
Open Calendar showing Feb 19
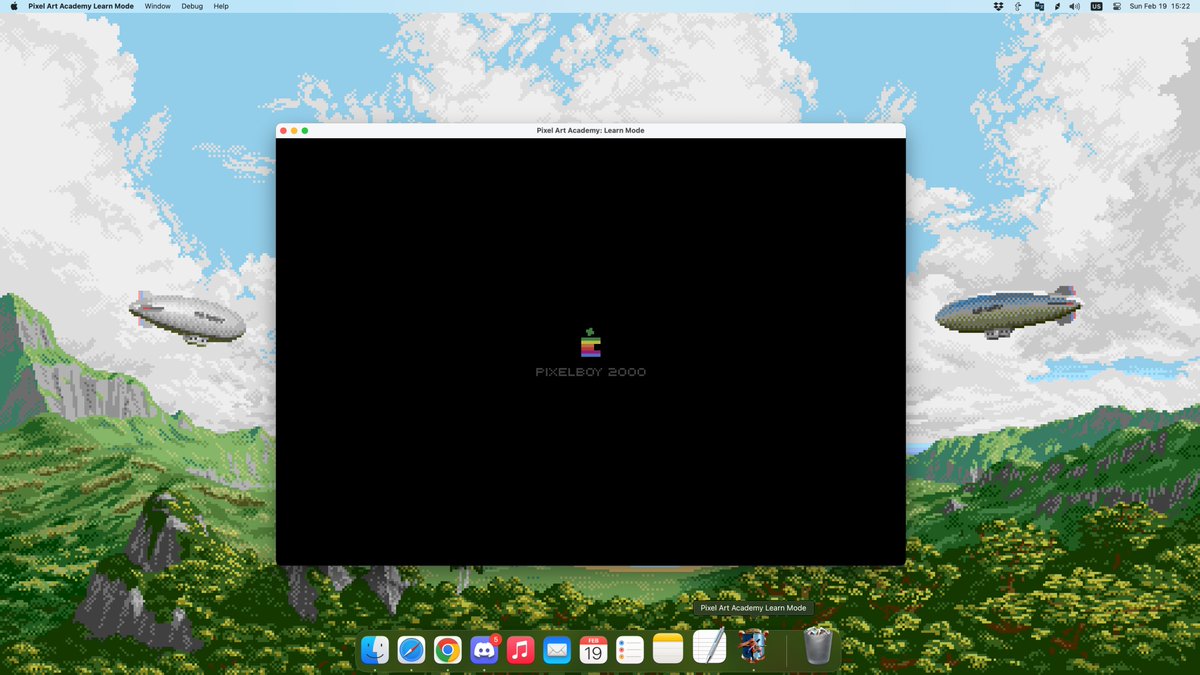[x=592, y=649]
